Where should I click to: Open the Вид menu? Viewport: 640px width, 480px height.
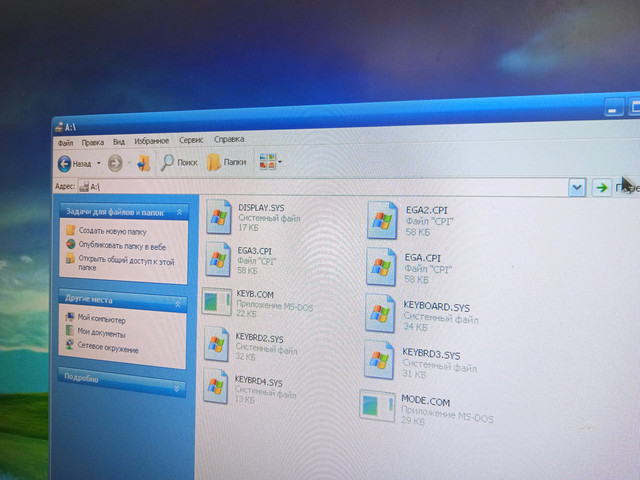point(119,142)
